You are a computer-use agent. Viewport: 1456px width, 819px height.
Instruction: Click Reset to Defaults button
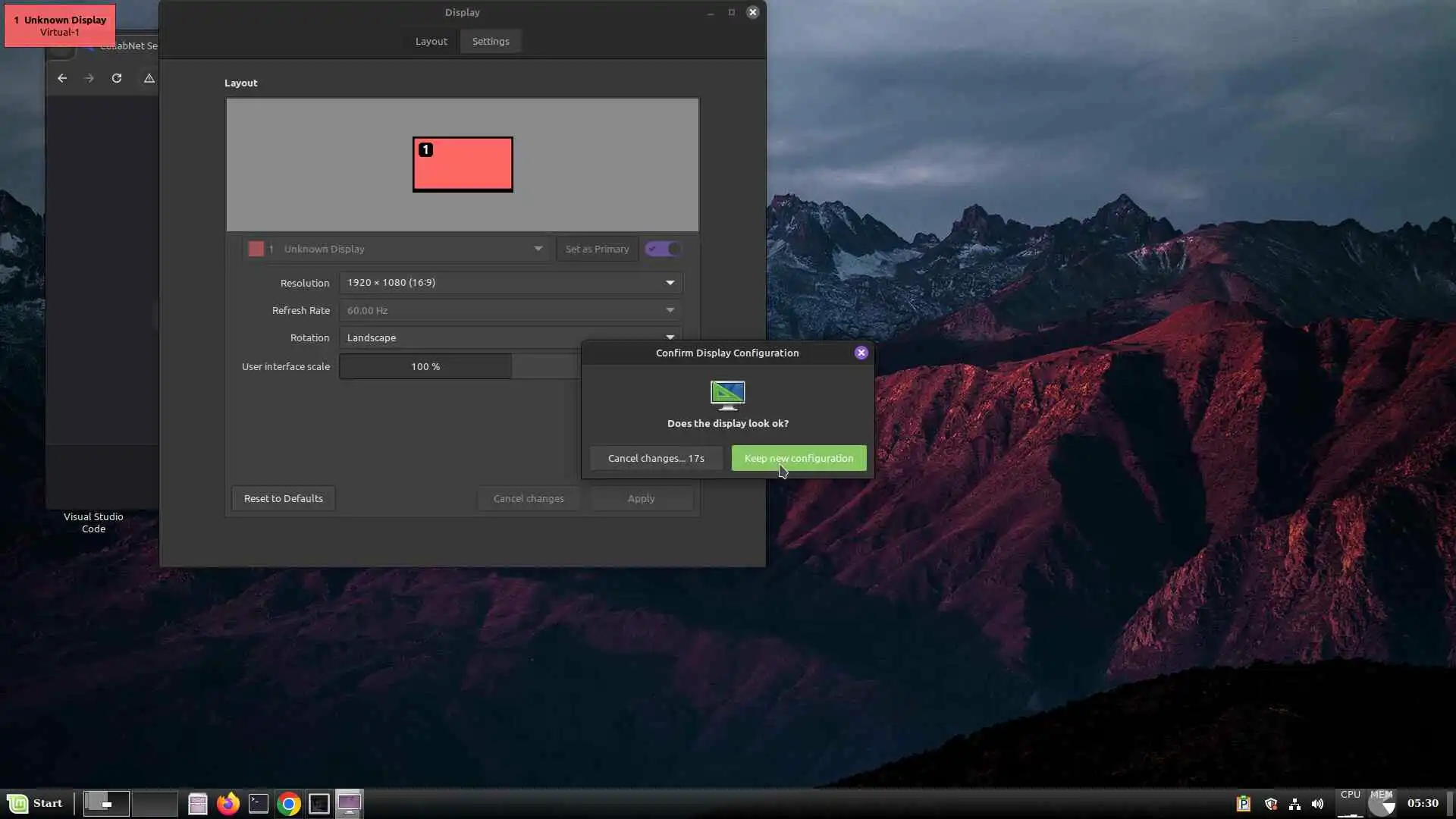tap(283, 498)
